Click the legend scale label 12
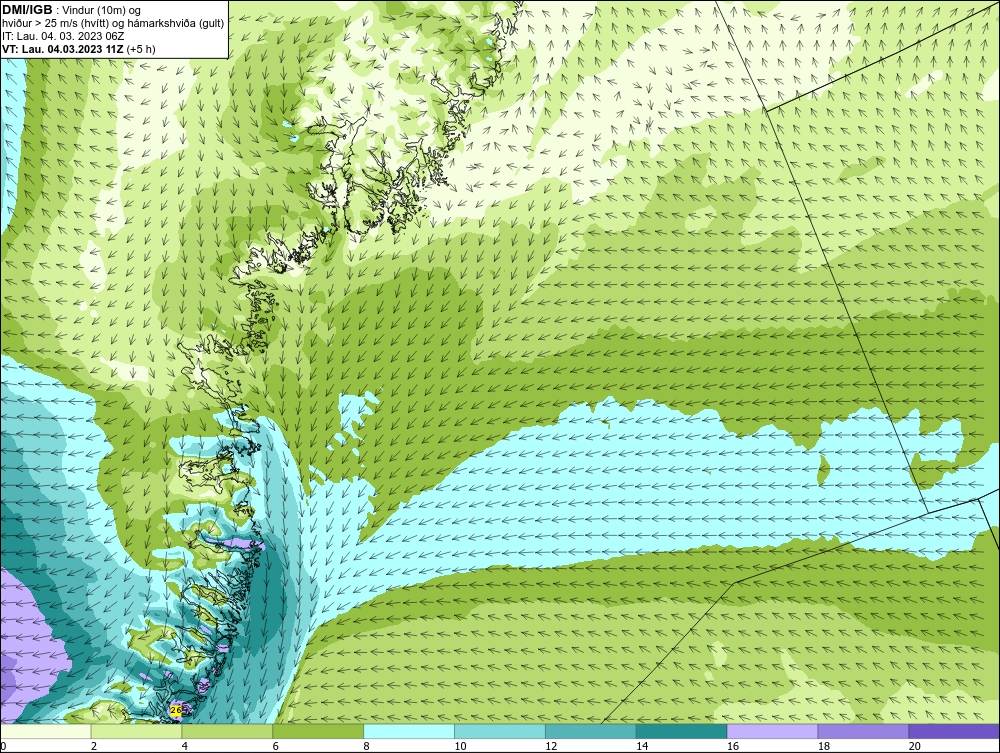 (x=551, y=746)
